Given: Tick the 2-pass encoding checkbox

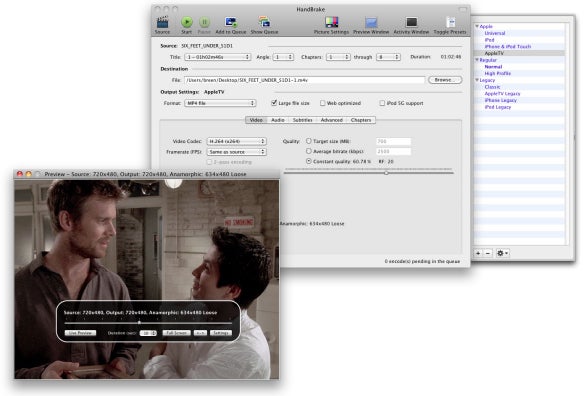Looking at the screenshot, I should tap(209, 162).
